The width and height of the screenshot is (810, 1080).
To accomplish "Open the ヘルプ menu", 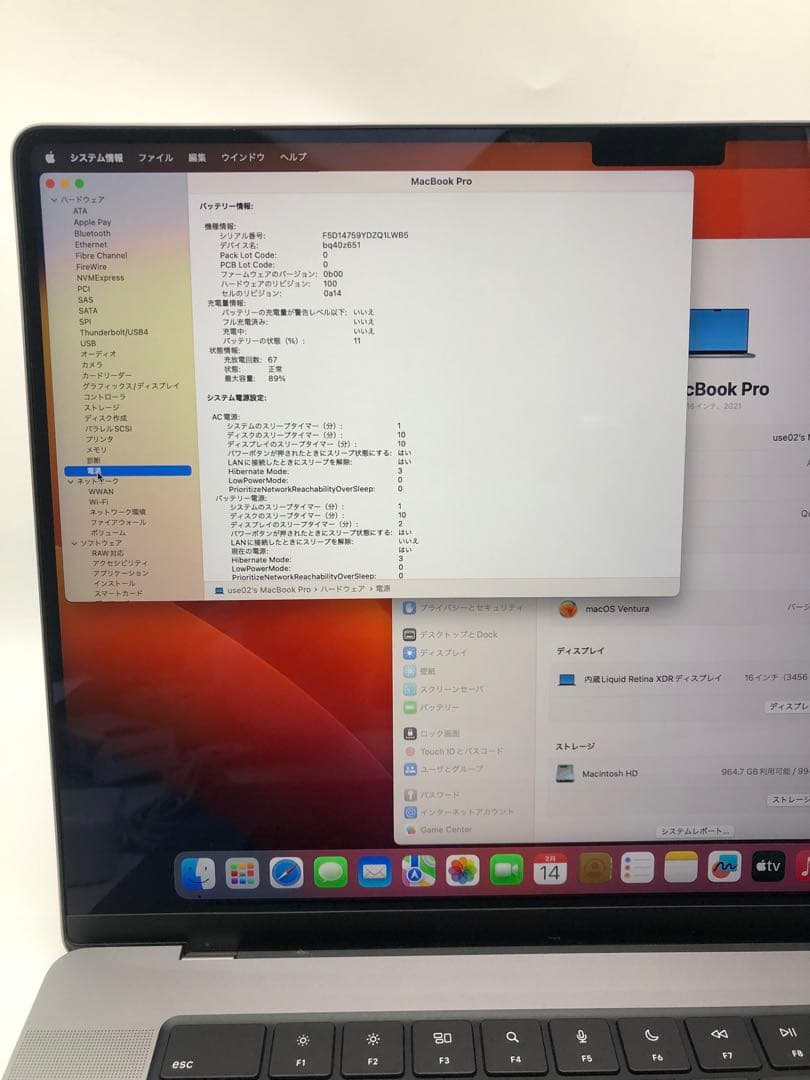I will tap(293, 157).
